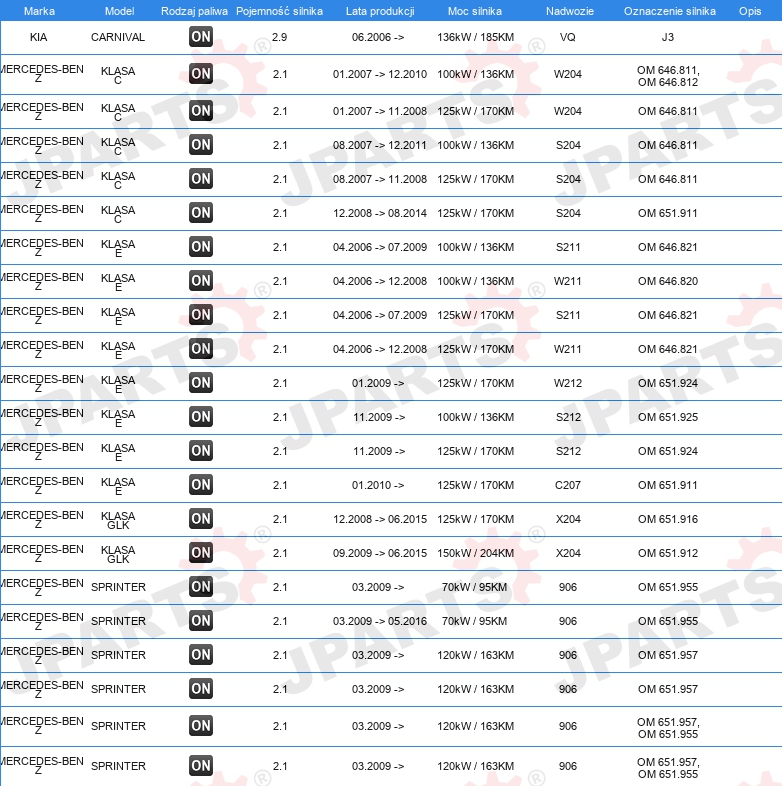Select the OM 651.912 engine code

[668, 553]
